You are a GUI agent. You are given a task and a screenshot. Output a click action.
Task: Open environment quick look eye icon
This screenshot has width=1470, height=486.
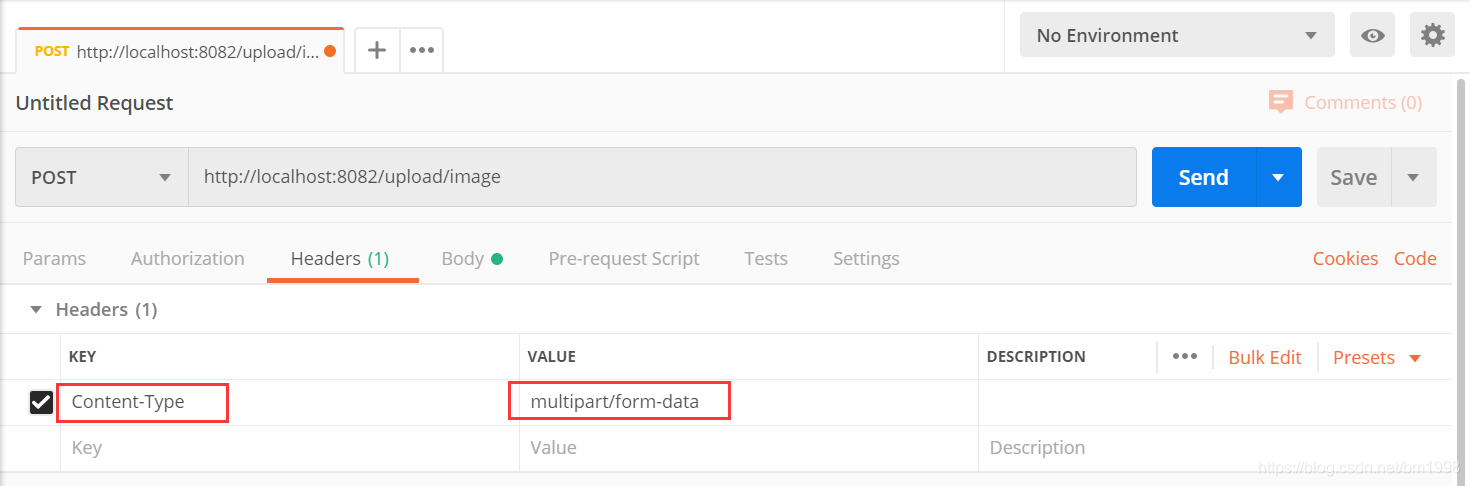pyautogui.click(x=1373, y=36)
